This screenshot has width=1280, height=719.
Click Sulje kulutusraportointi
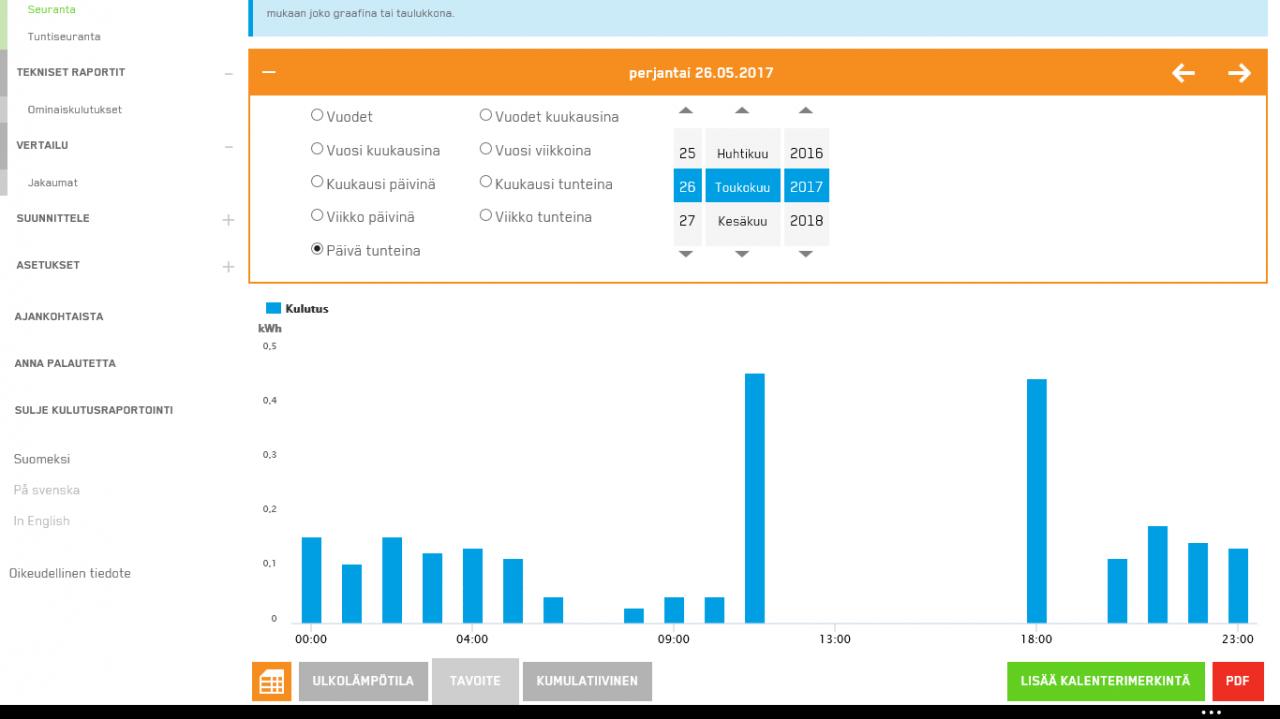pyautogui.click(x=94, y=410)
